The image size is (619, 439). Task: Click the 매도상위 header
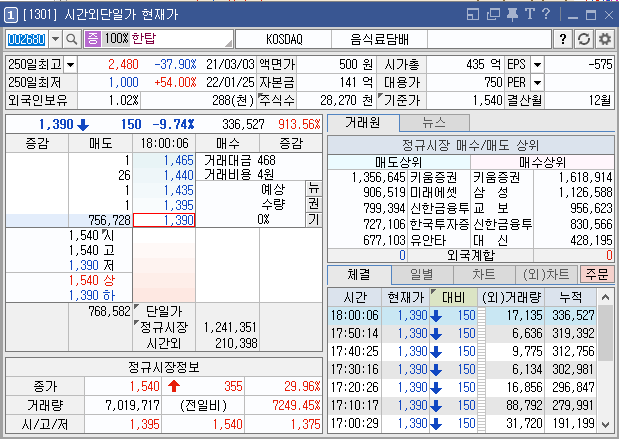coord(399,162)
